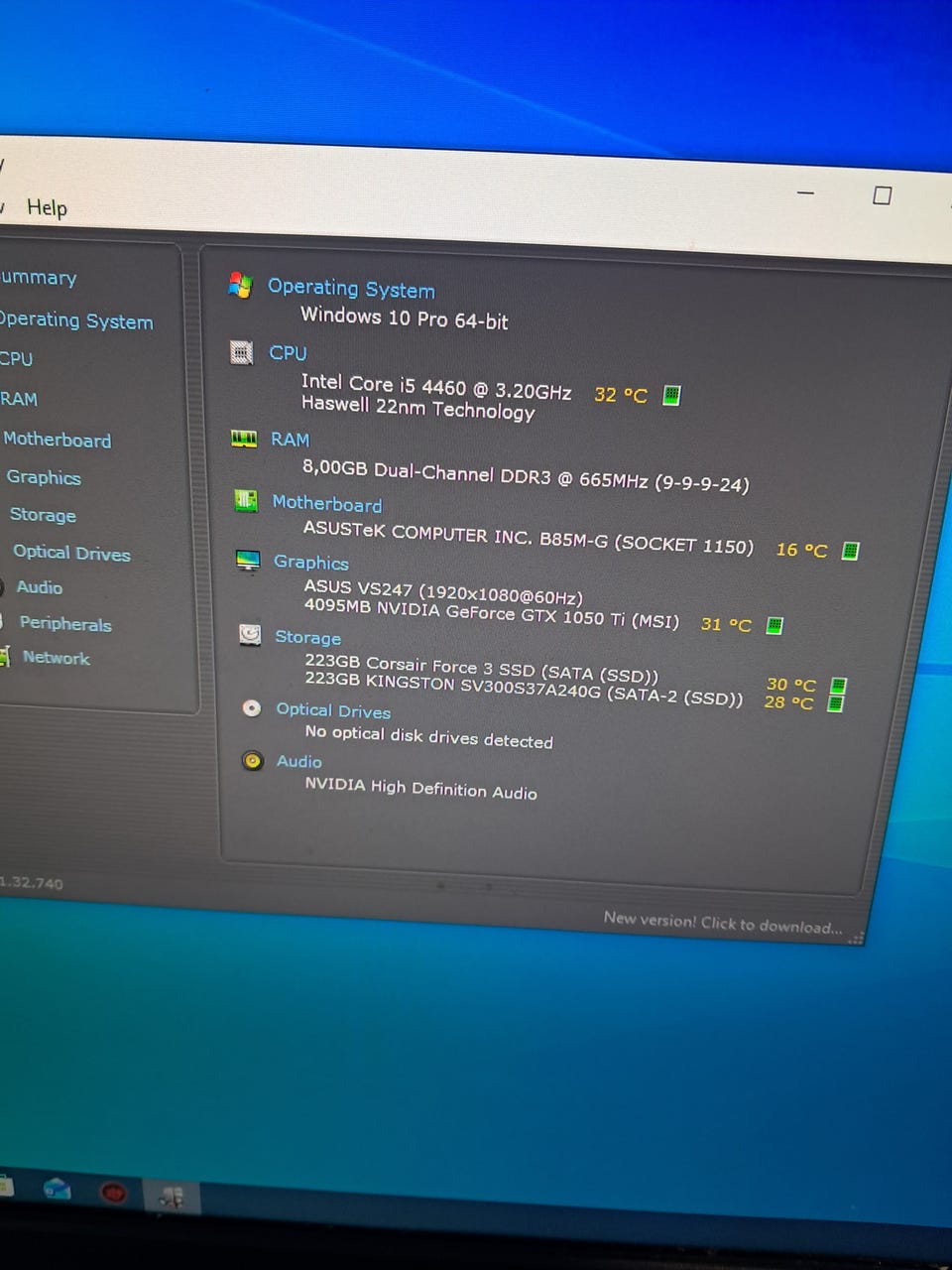The width and height of the screenshot is (952, 1270).
Task: Click '223GB KINGSTON SV300S37A240G' line
Action: pyautogui.click(x=523, y=688)
